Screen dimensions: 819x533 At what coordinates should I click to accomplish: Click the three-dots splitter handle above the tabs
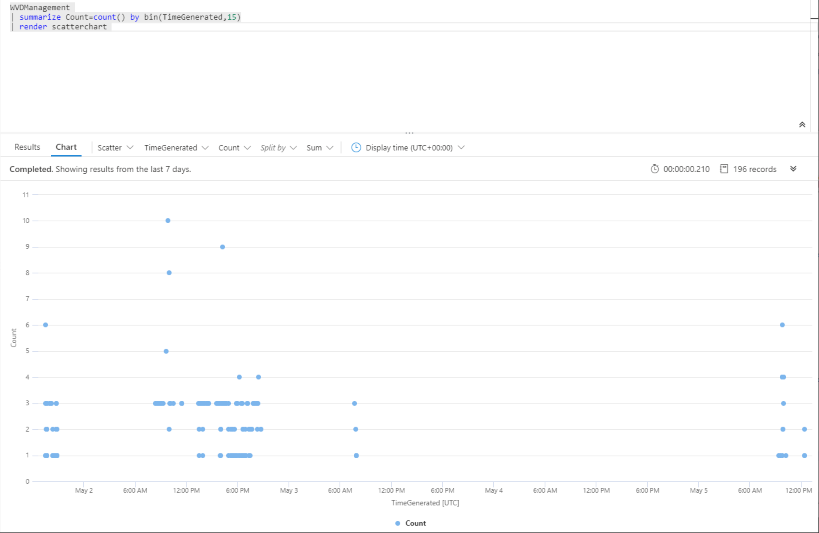pos(409,133)
